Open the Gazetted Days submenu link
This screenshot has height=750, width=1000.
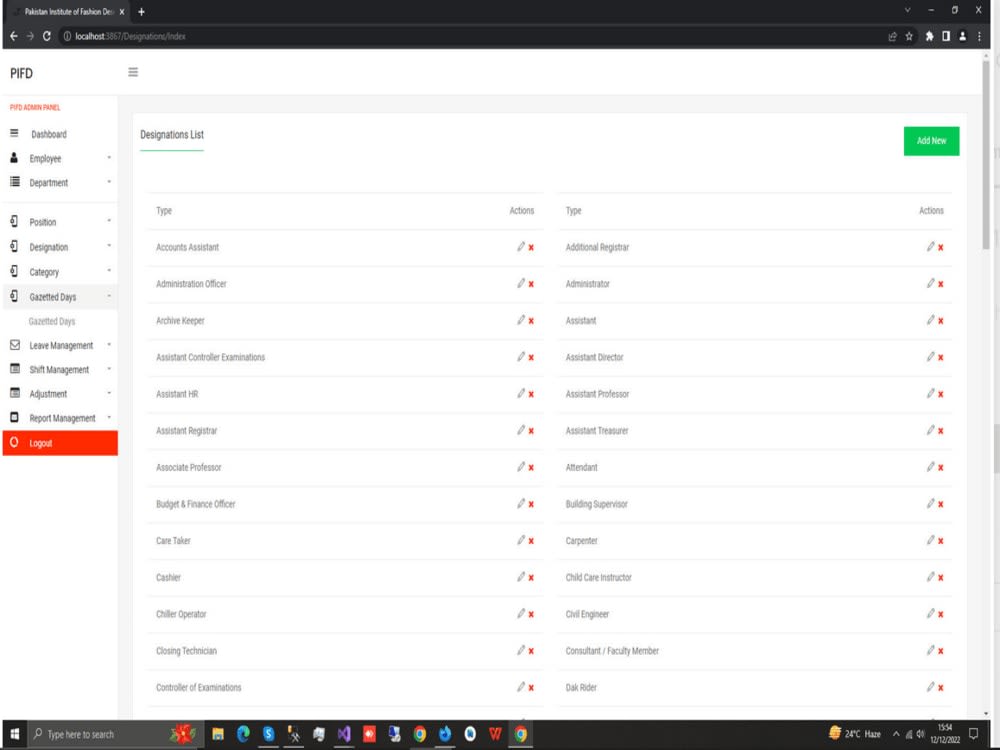52,321
